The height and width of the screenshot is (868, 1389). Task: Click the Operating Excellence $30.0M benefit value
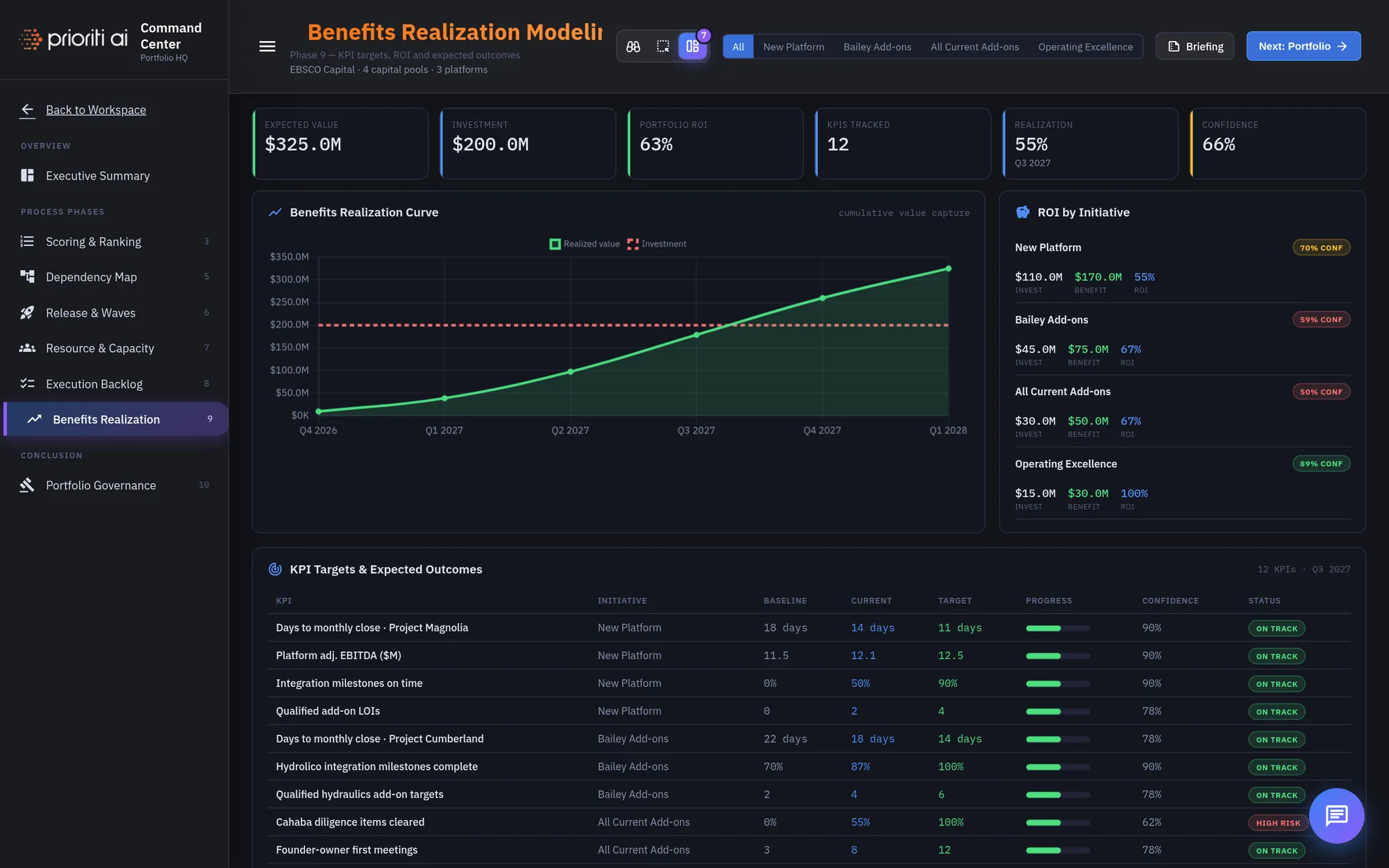coord(1088,494)
